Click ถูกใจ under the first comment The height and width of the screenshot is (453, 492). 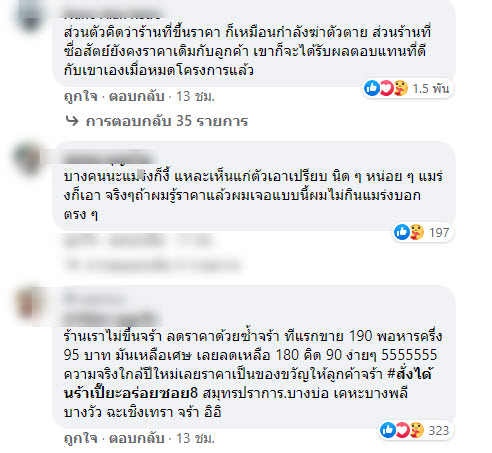pyautogui.click(x=81, y=97)
